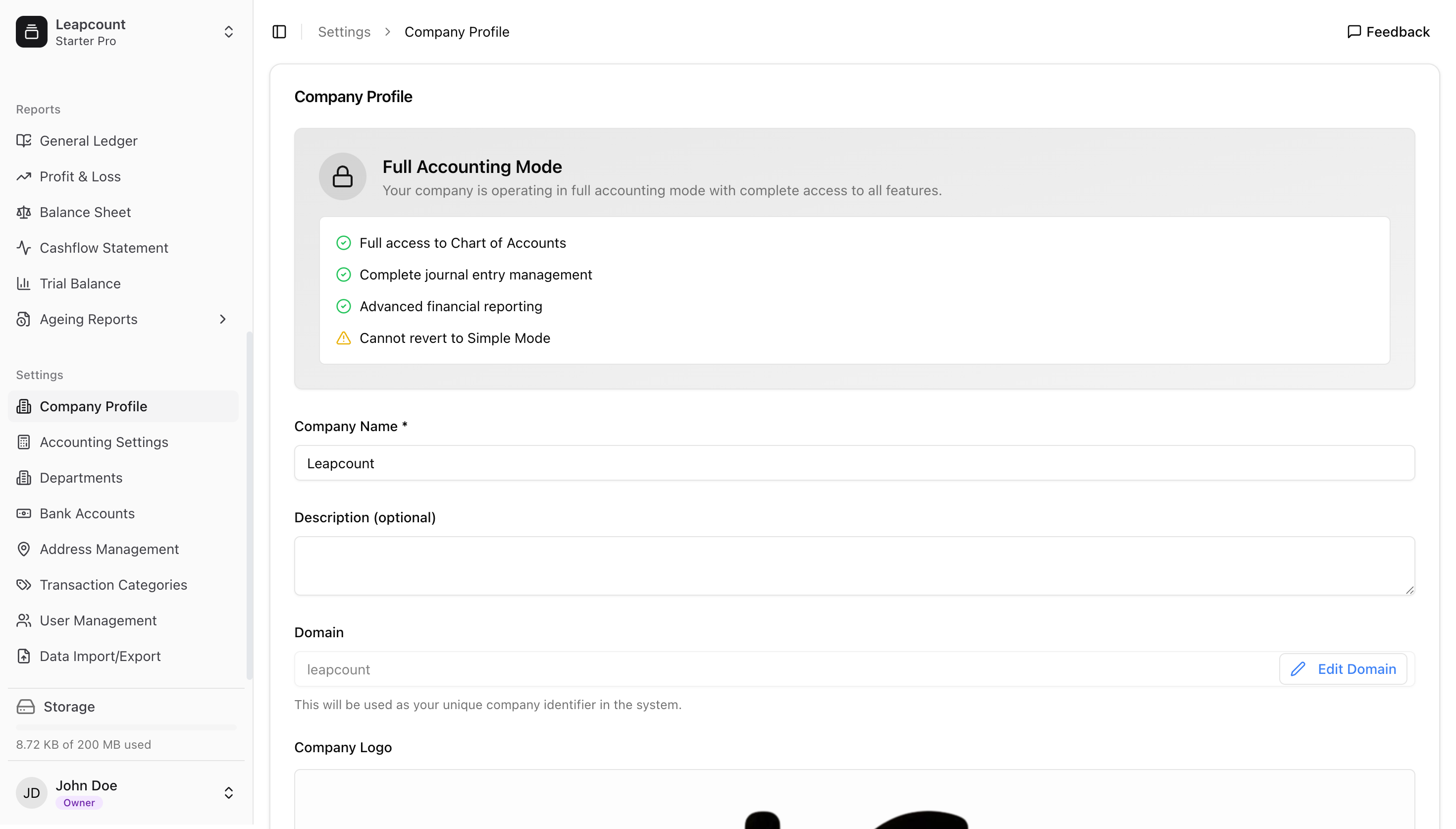Click the Balance Sheet scale icon

click(x=23, y=213)
